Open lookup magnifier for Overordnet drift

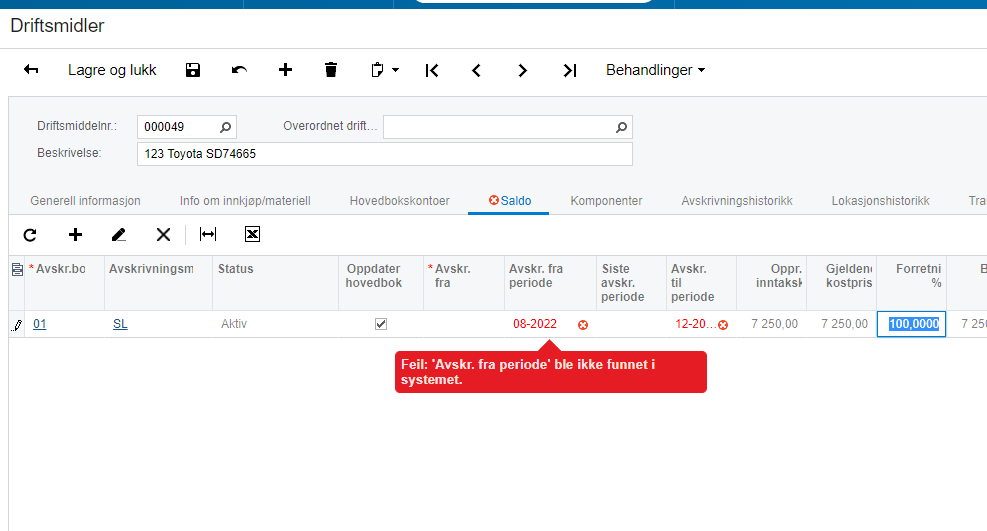[621, 127]
